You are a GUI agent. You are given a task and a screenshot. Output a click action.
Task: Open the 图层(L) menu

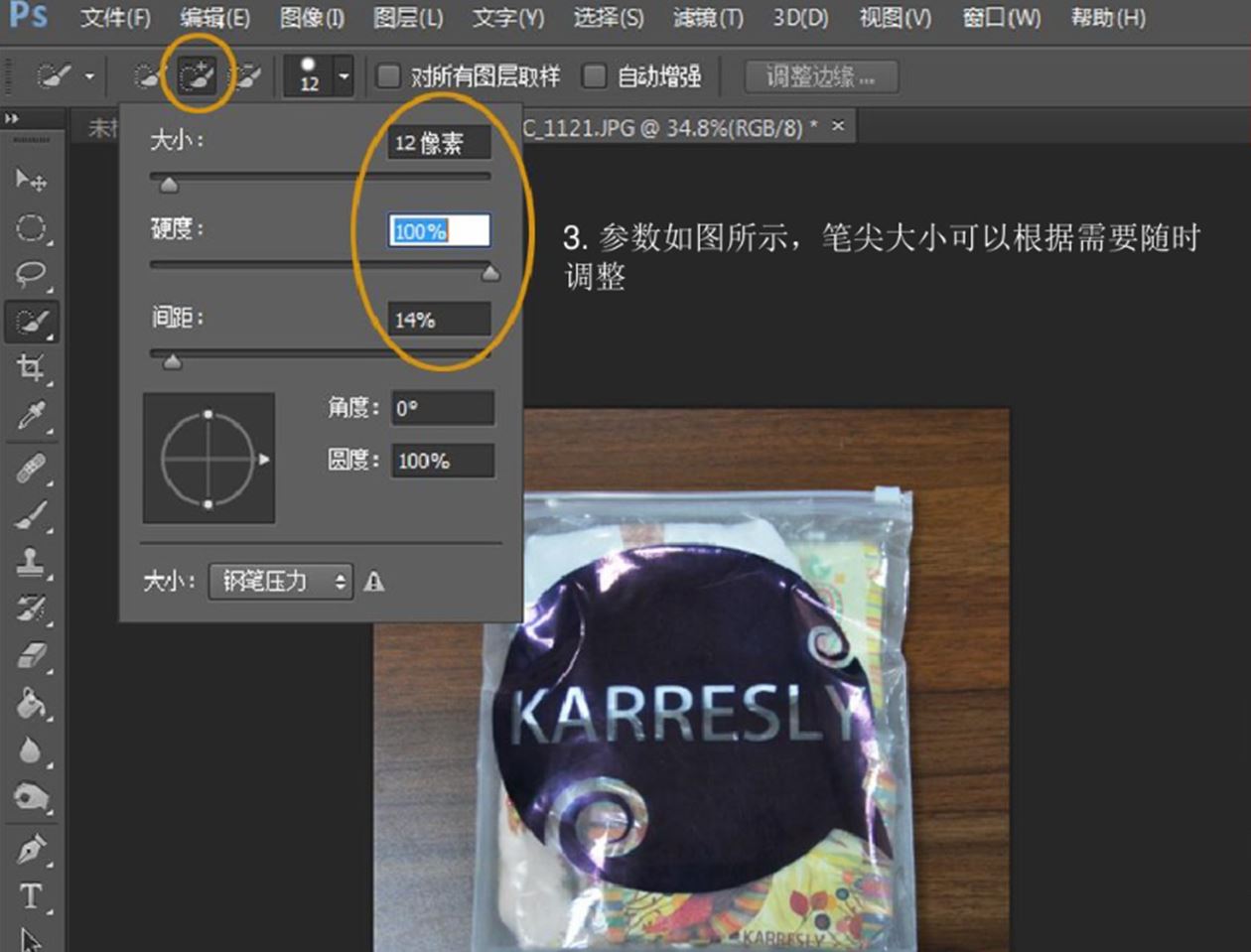[x=408, y=18]
